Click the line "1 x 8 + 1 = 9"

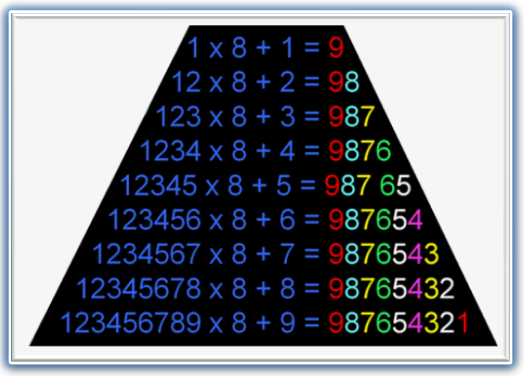tap(266, 47)
